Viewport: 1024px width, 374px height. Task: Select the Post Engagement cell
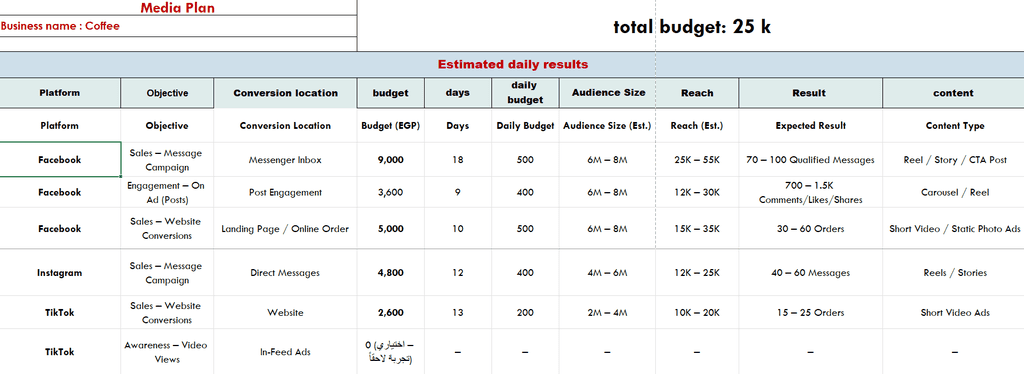[285, 193]
